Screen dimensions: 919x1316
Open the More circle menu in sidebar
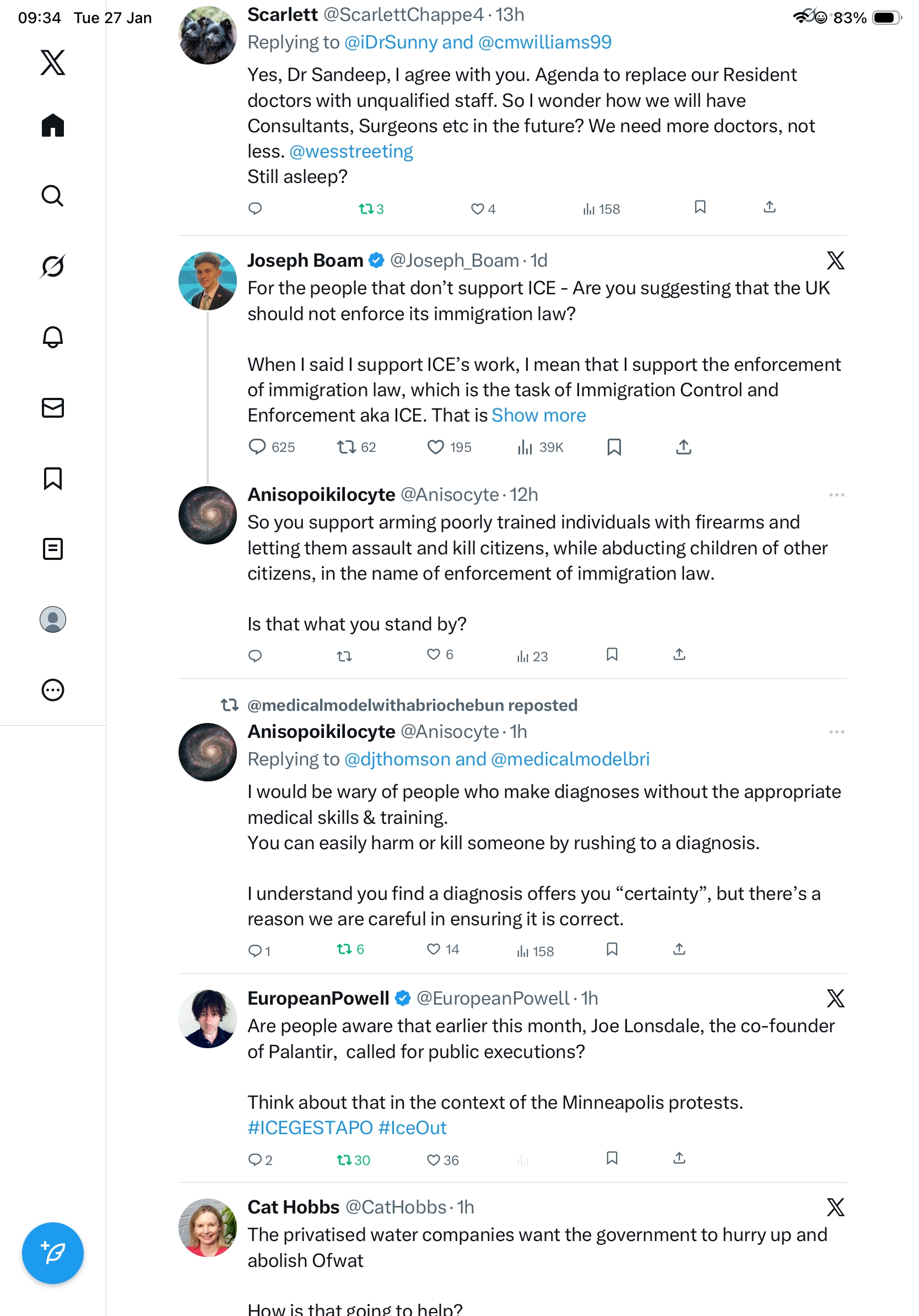[53, 690]
